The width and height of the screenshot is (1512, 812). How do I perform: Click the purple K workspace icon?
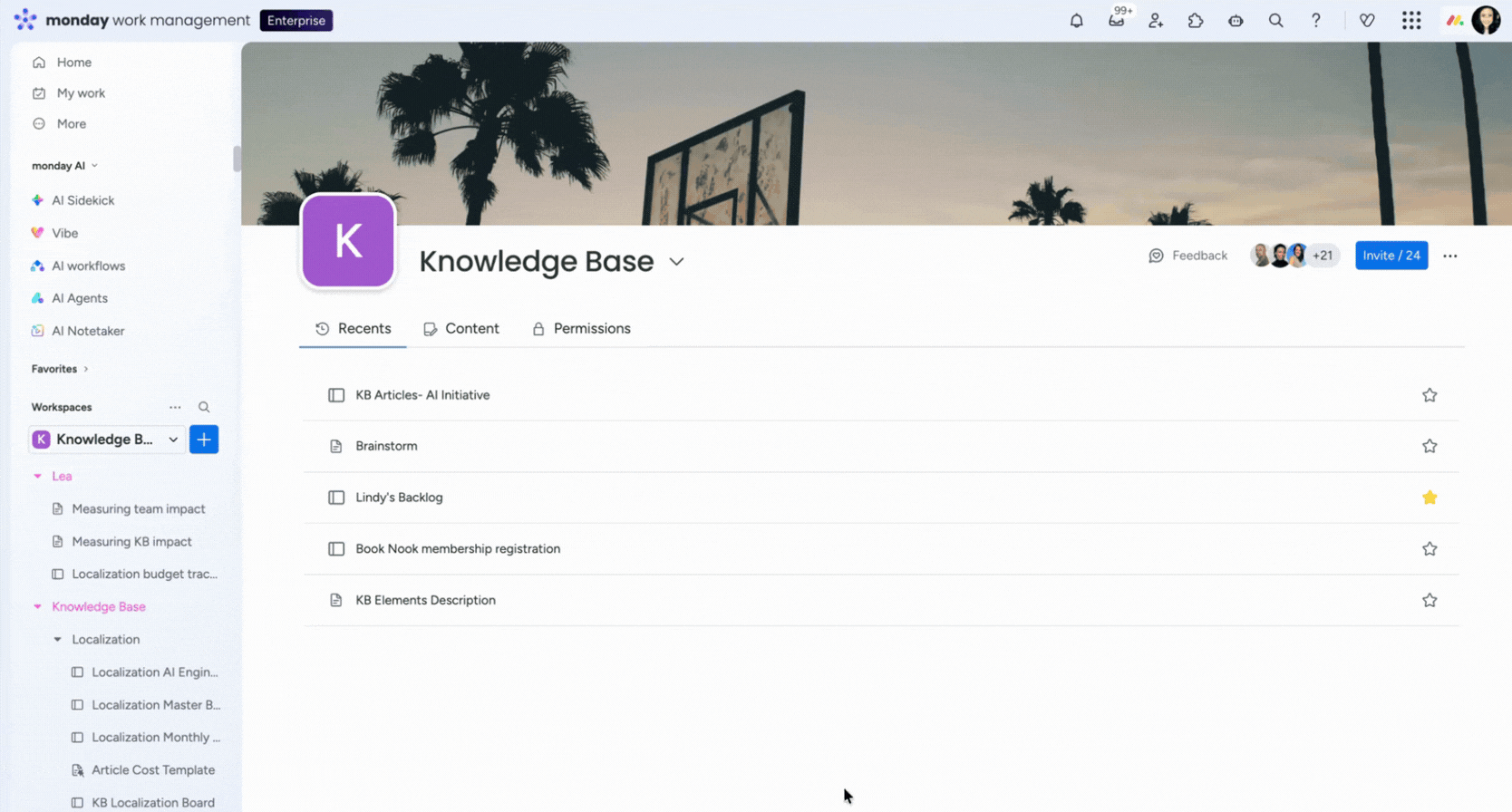point(348,242)
